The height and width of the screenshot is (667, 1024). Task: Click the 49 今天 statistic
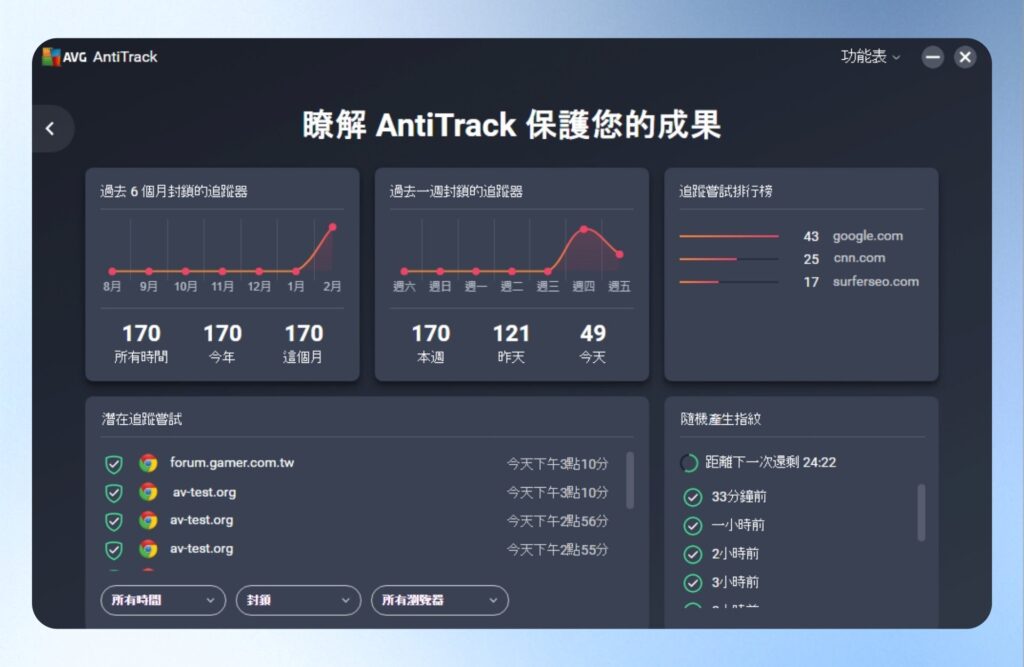(592, 344)
